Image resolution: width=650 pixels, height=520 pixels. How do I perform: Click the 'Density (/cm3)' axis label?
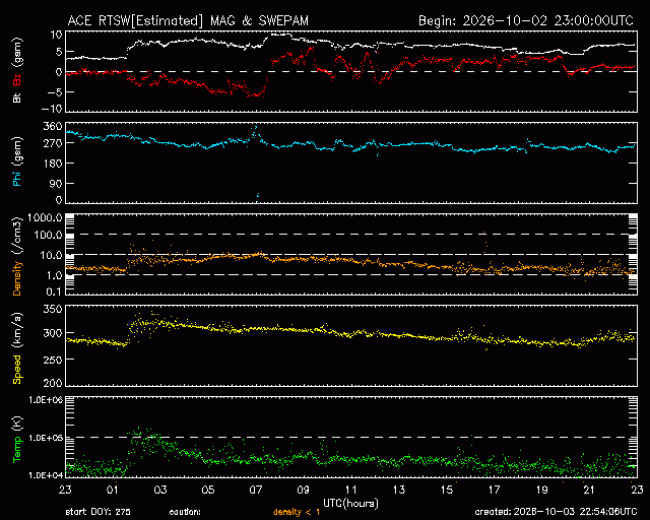click(17, 256)
